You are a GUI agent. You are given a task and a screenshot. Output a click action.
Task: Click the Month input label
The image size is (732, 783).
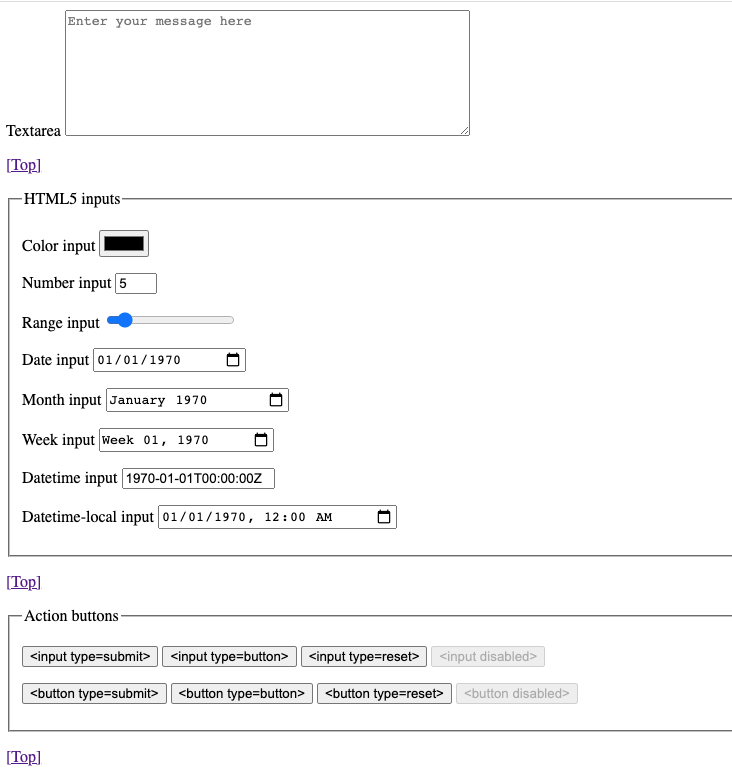pos(61,399)
